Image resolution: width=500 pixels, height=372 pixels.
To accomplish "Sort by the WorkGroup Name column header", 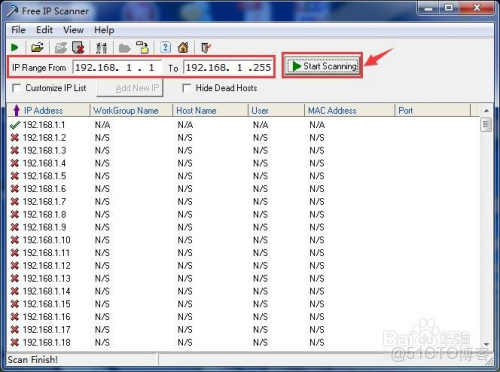I will (131, 110).
